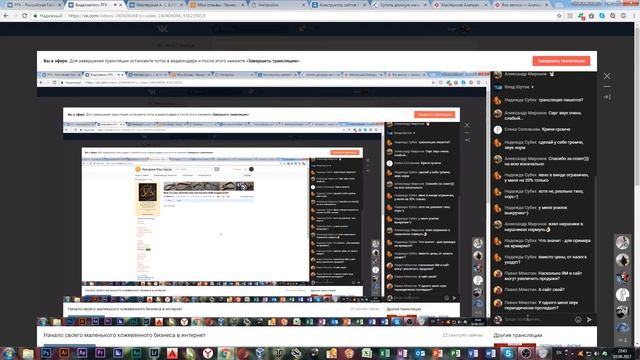Open VirtualBox from the taskbar
640x360 pixels.
tap(260, 353)
